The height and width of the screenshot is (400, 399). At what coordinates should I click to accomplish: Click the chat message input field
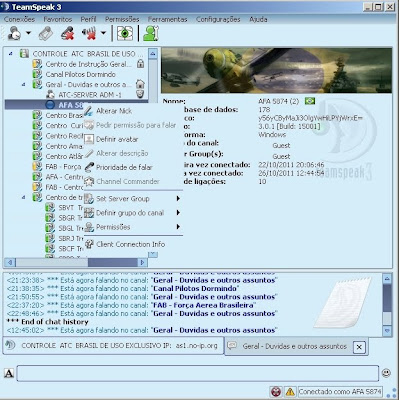[198, 373]
